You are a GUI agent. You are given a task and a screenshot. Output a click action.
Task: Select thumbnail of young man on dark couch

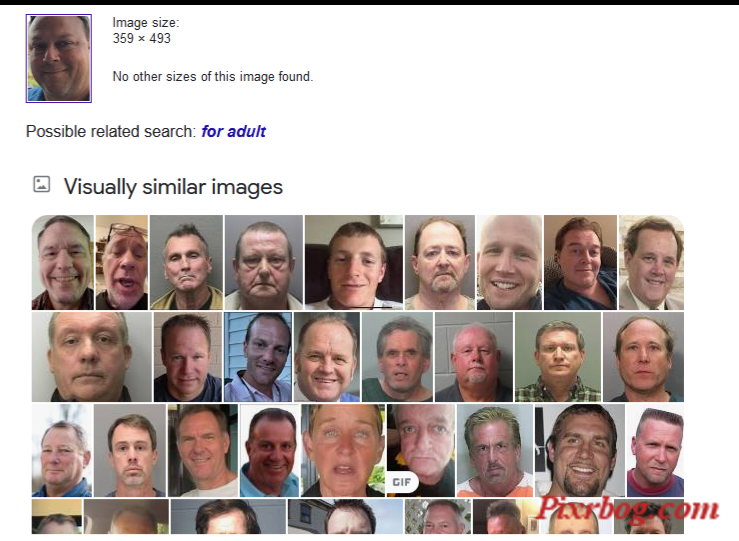[x=354, y=262]
